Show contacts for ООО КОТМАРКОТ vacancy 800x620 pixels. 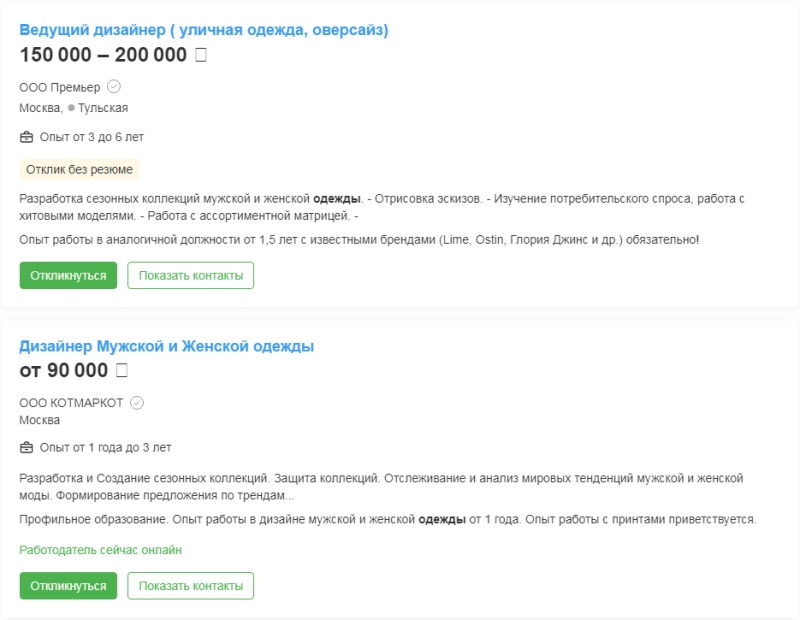coord(190,585)
